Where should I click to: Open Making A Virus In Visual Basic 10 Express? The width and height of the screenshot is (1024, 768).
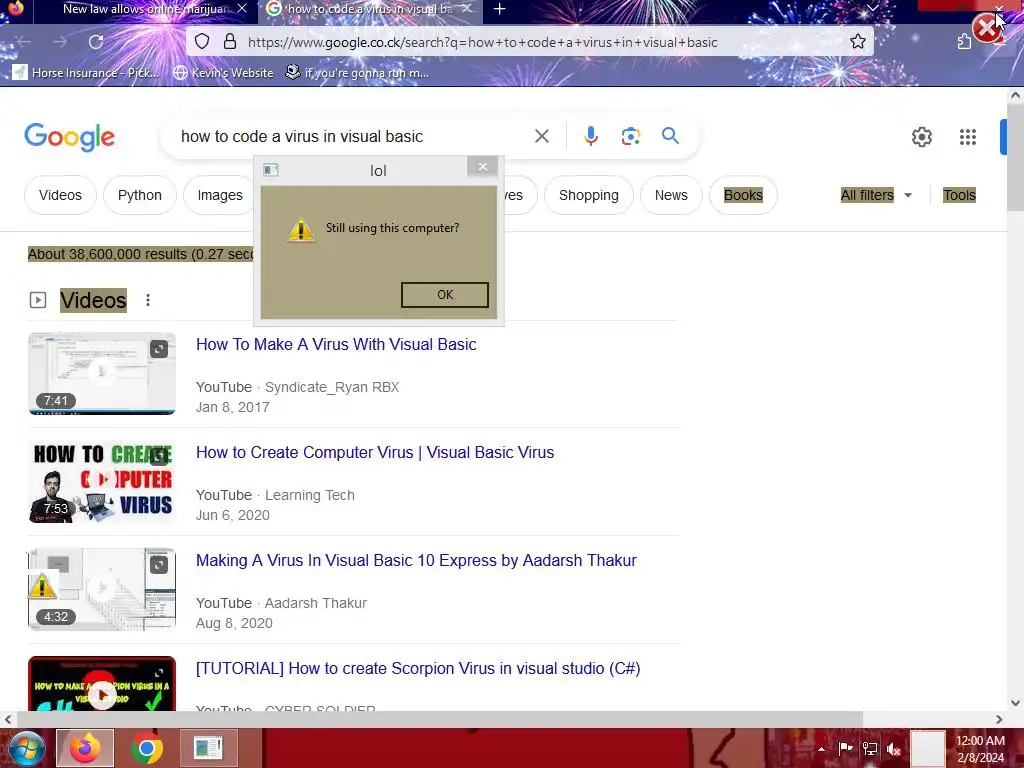(x=416, y=560)
